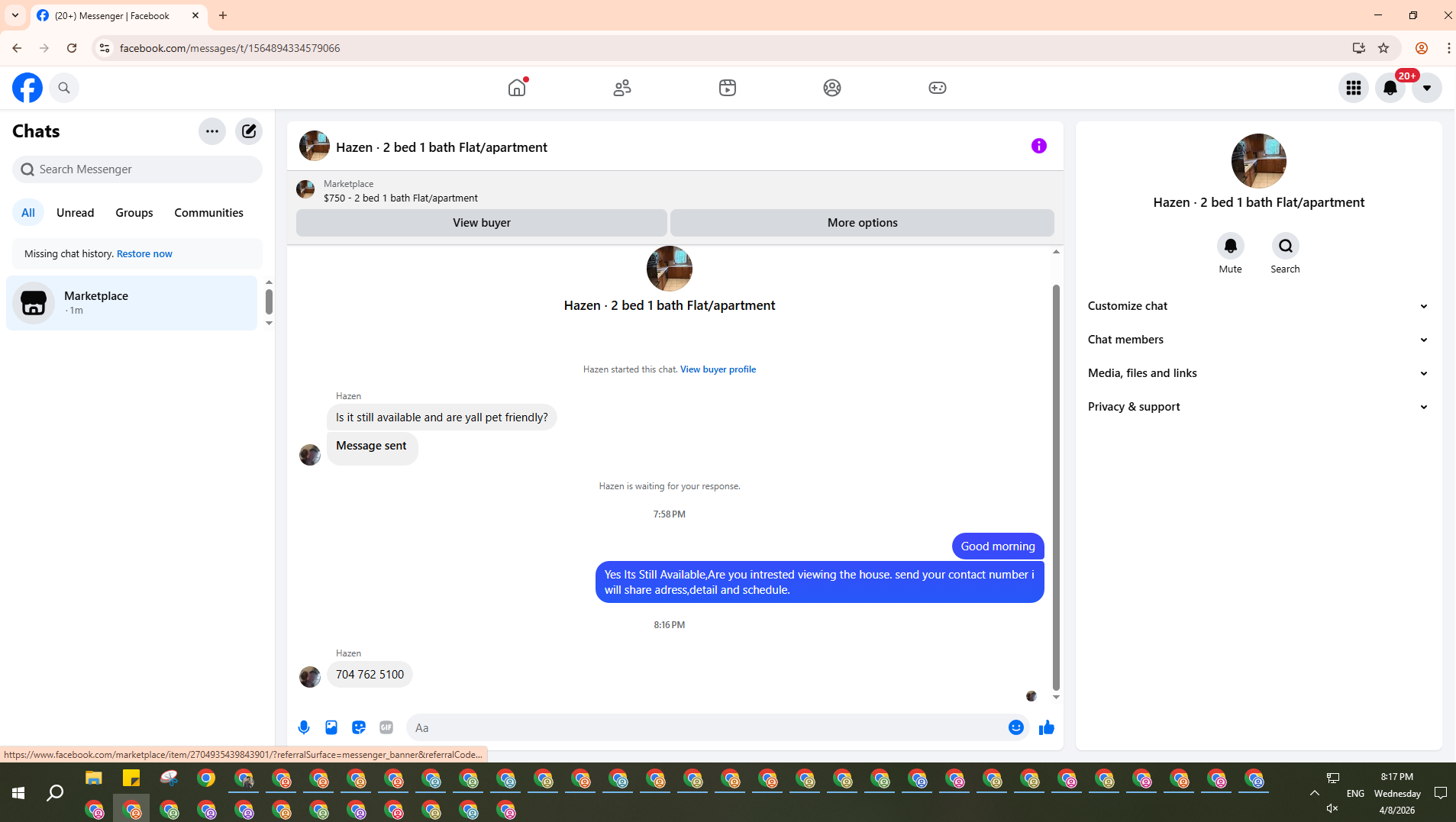Select the Groups chats filter

click(134, 213)
